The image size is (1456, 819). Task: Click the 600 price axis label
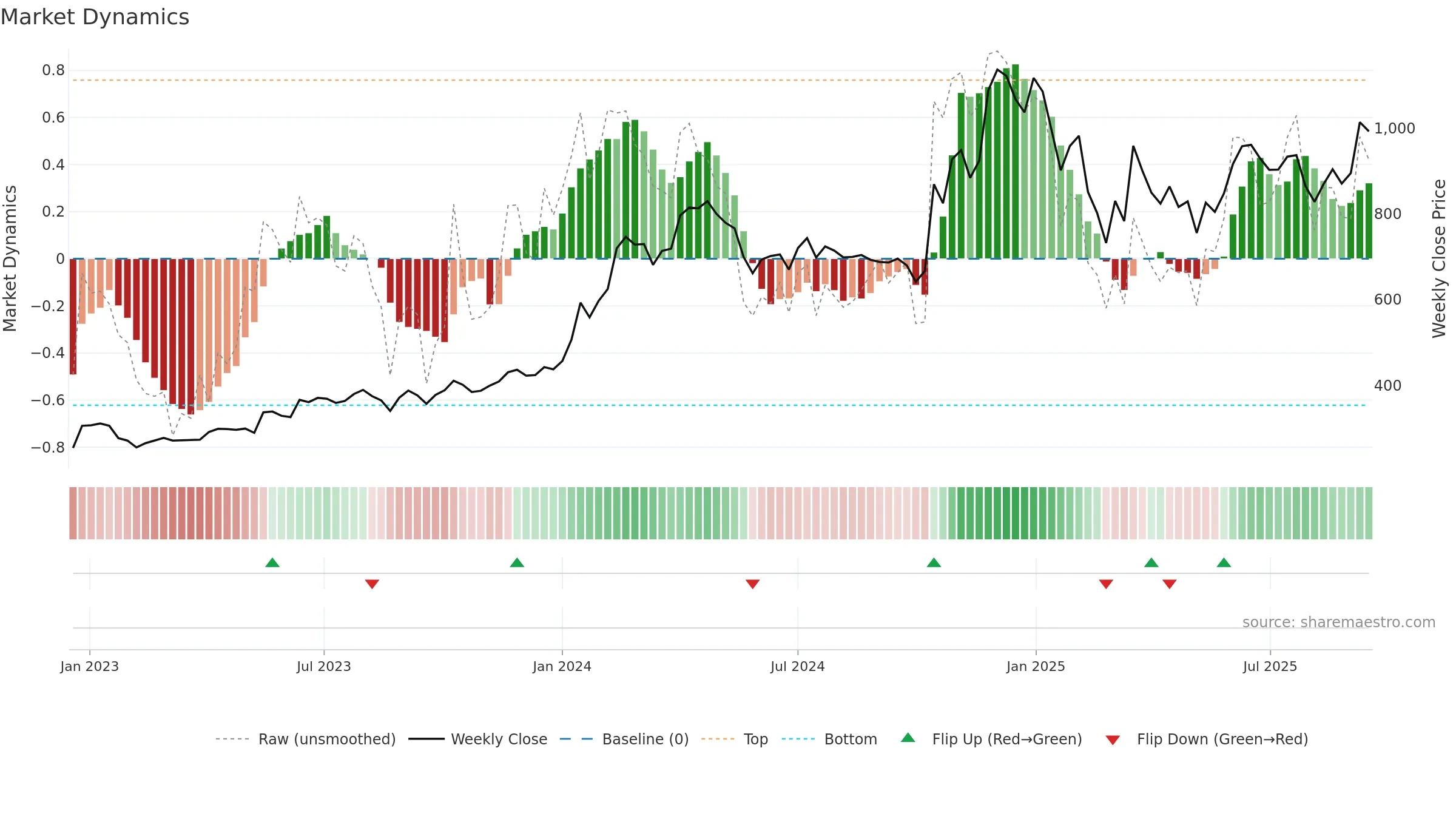(x=1388, y=300)
